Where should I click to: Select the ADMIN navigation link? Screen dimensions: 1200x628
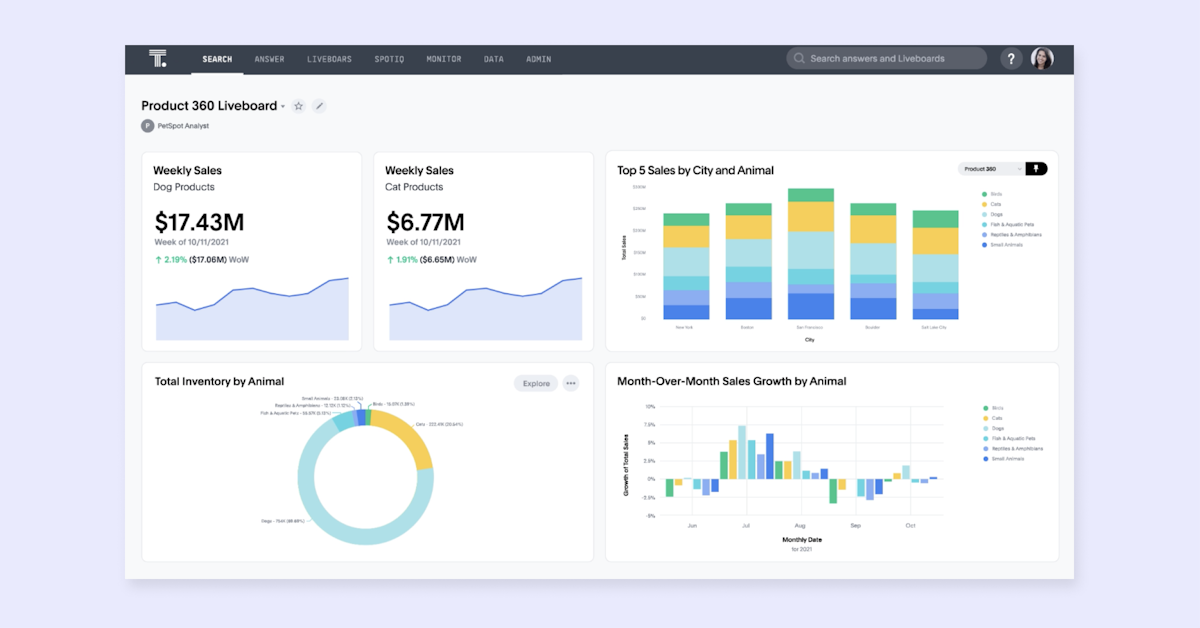[538, 58]
